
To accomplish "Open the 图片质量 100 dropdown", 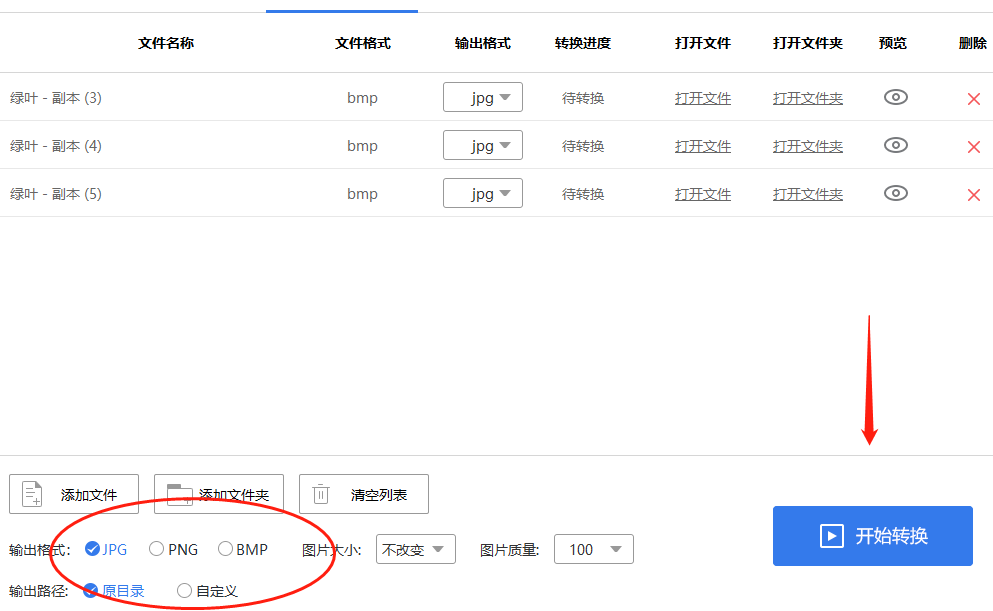I will (594, 550).
